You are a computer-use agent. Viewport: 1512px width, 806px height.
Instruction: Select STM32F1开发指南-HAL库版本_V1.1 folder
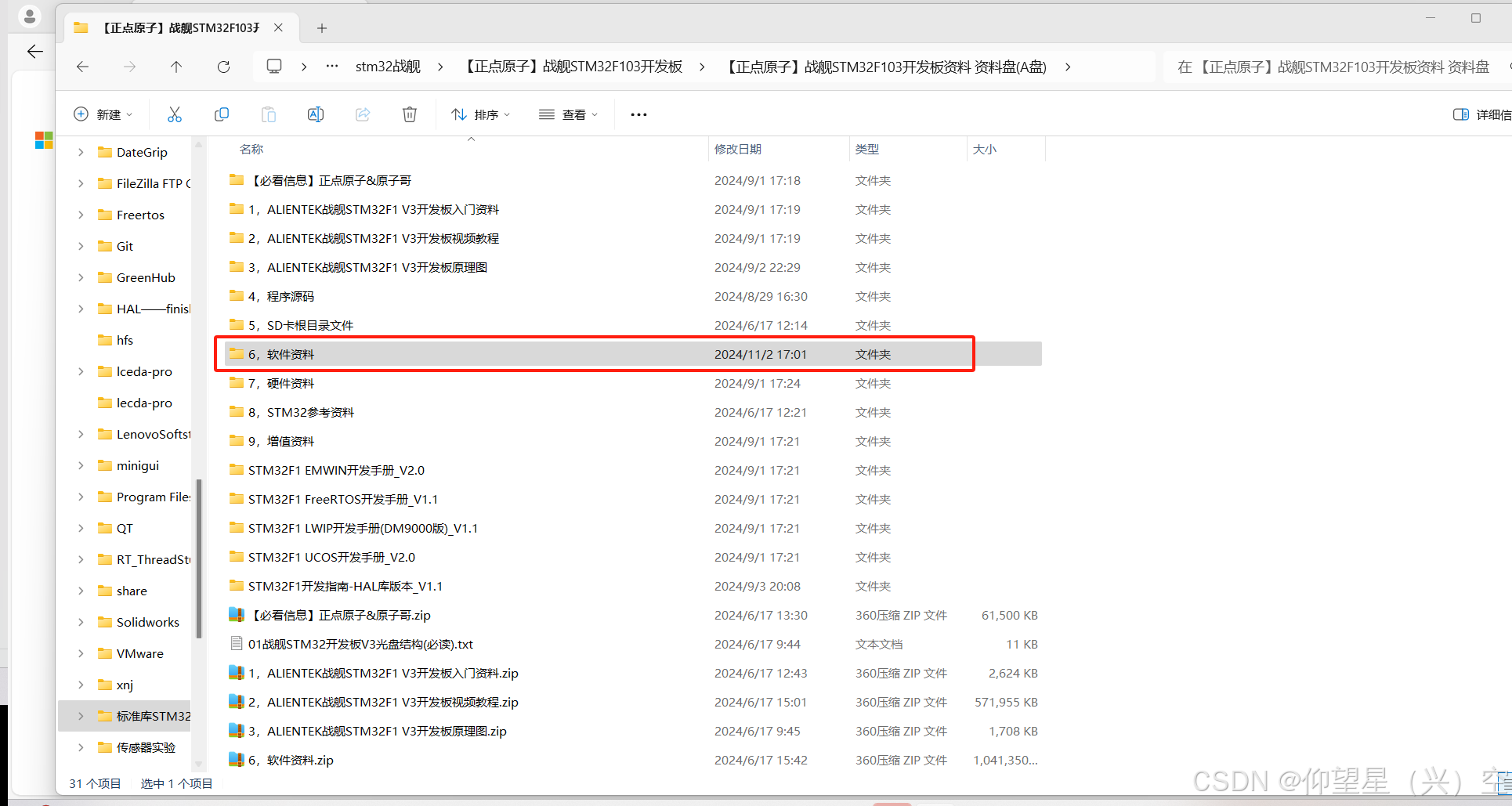[x=345, y=586]
